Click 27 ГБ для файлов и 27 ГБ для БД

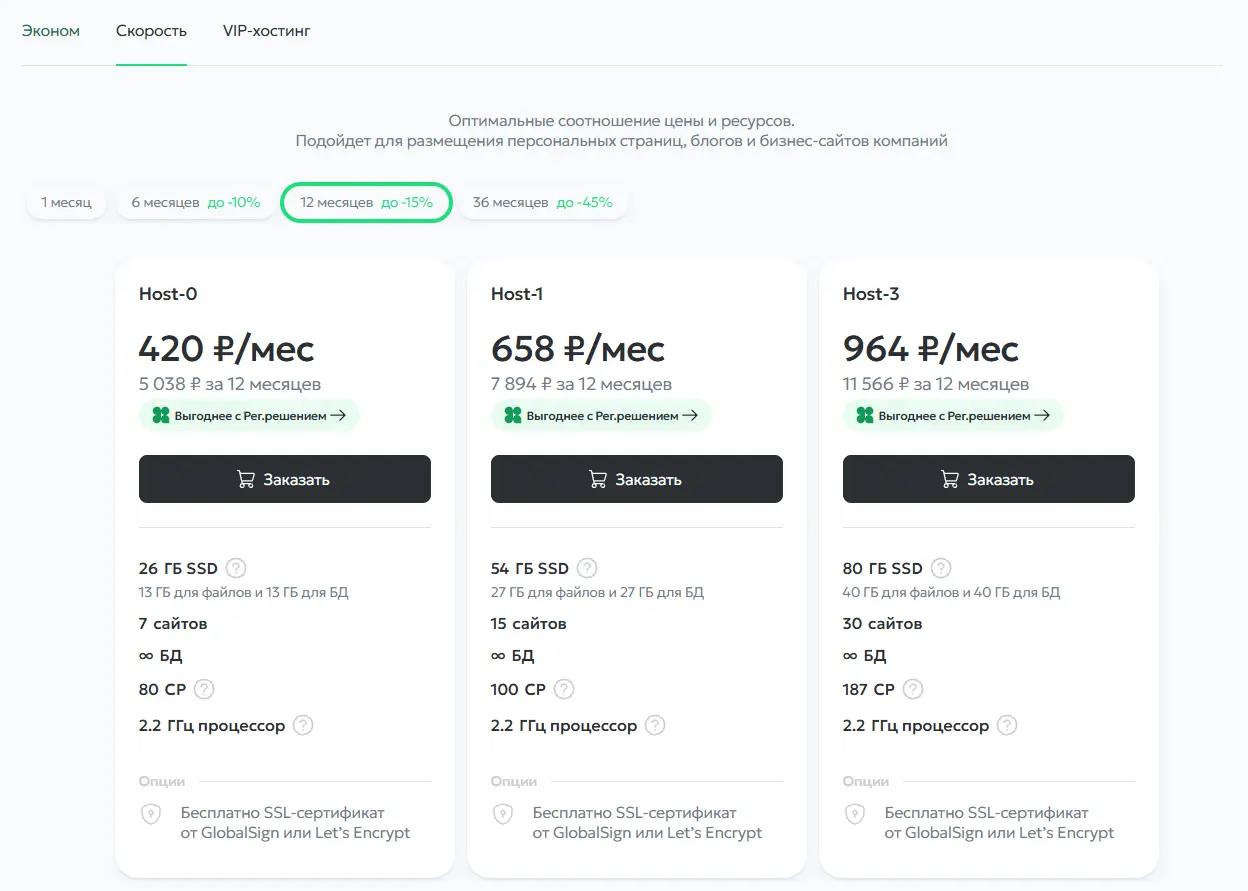597,592
